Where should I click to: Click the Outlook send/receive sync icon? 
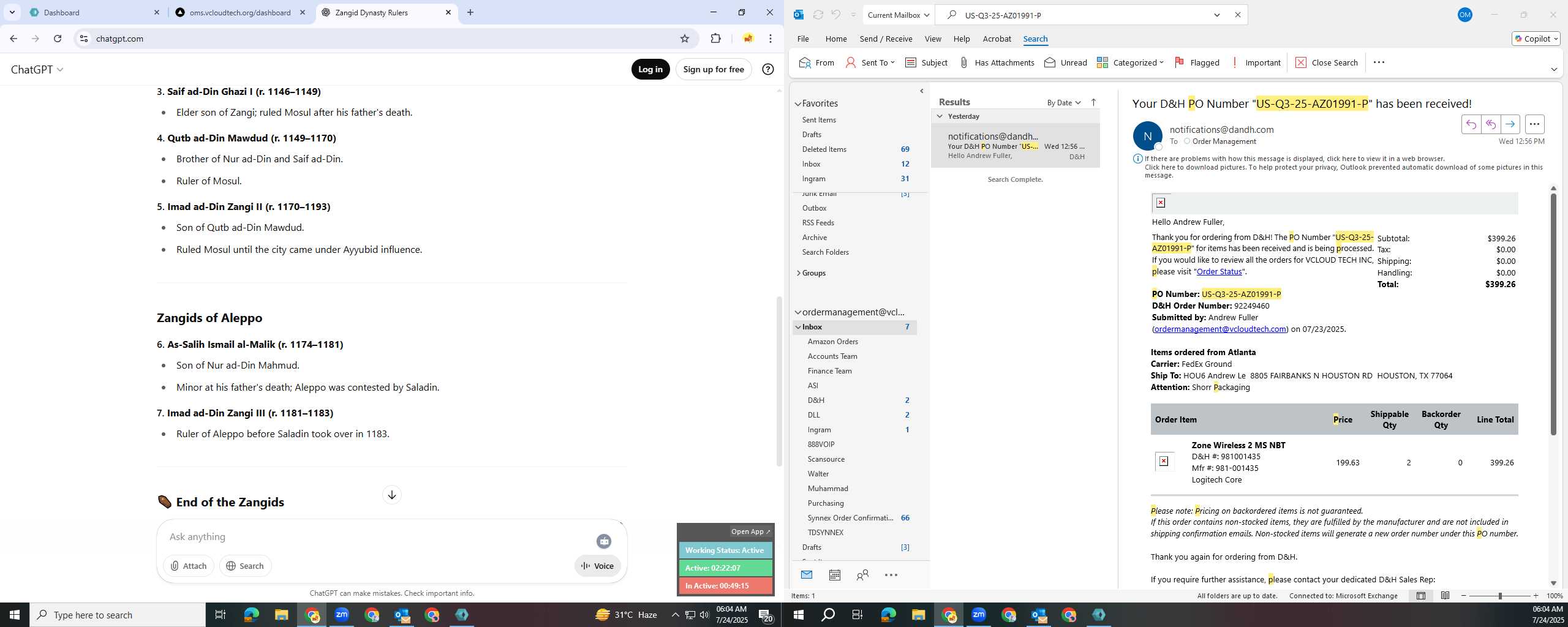click(x=818, y=15)
